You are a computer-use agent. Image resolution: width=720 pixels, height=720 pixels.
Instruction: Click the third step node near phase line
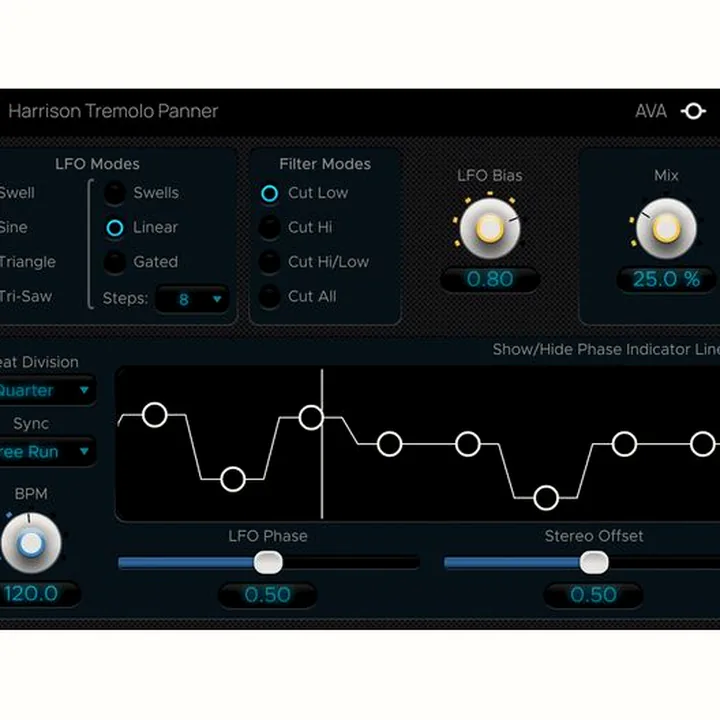311,418
